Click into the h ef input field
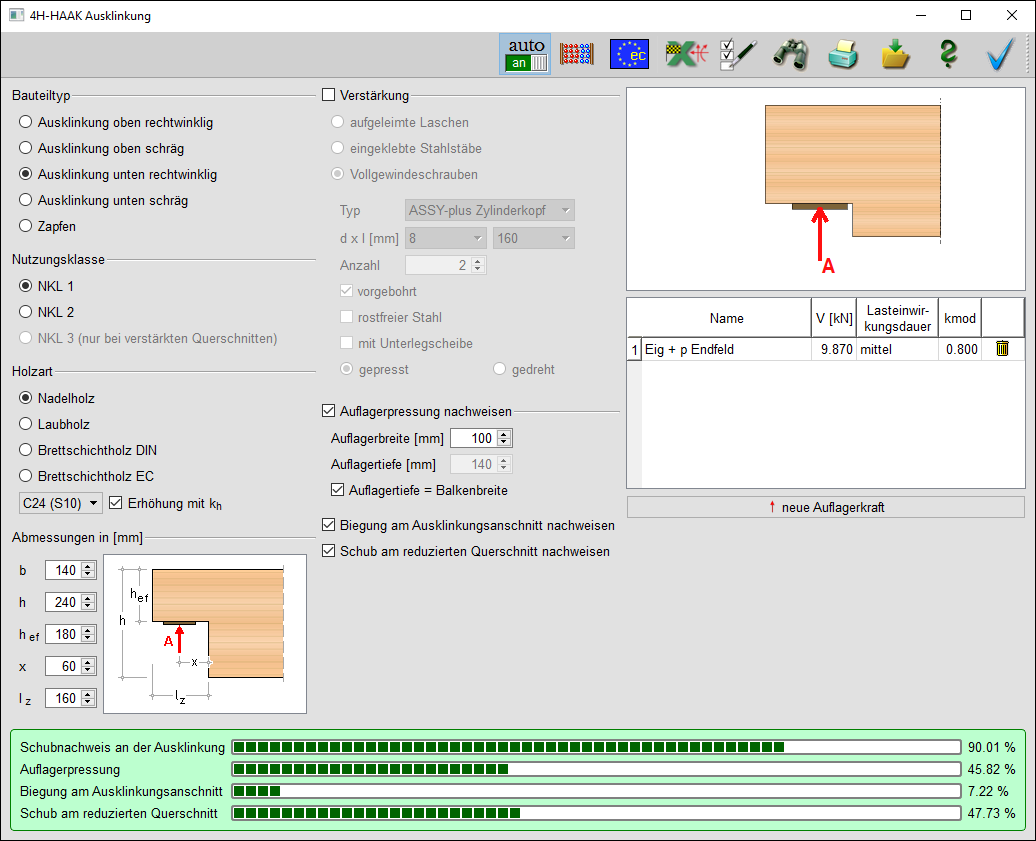This screenshot has width=1036, height=841. click(x=62, y=634)
